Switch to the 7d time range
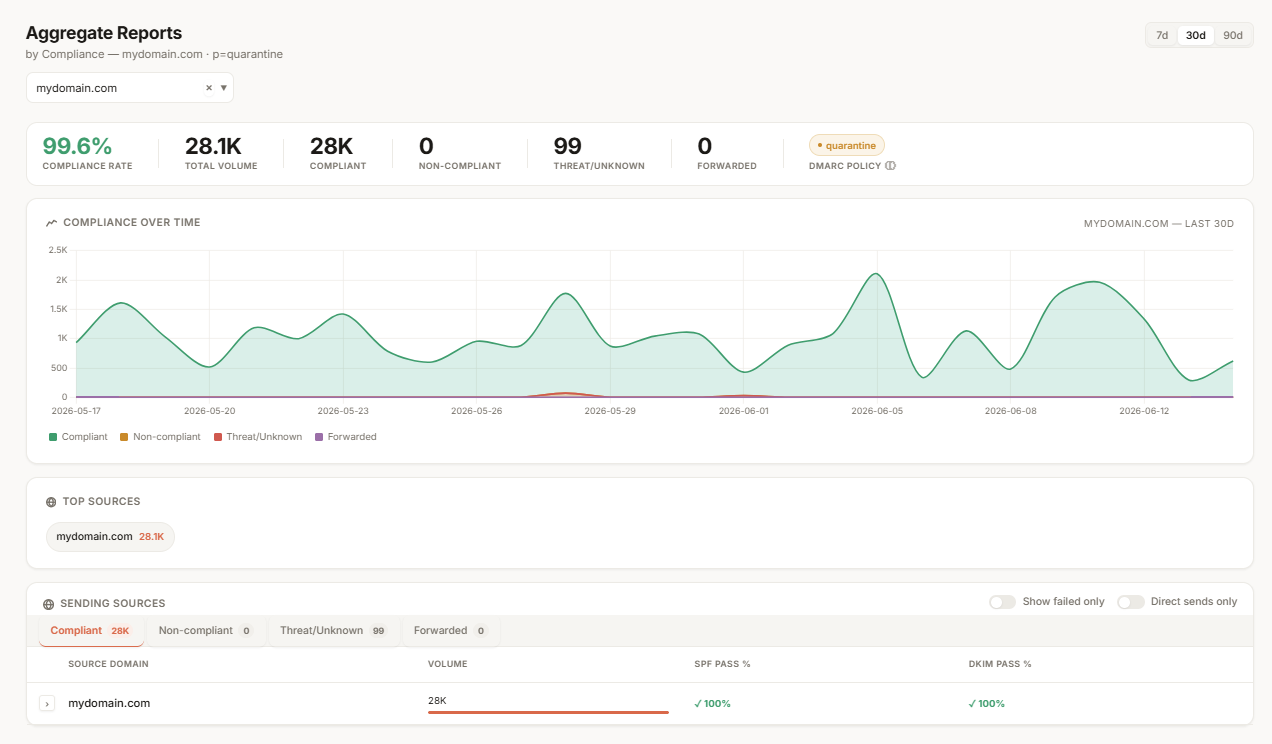 tap(1162, 35)
